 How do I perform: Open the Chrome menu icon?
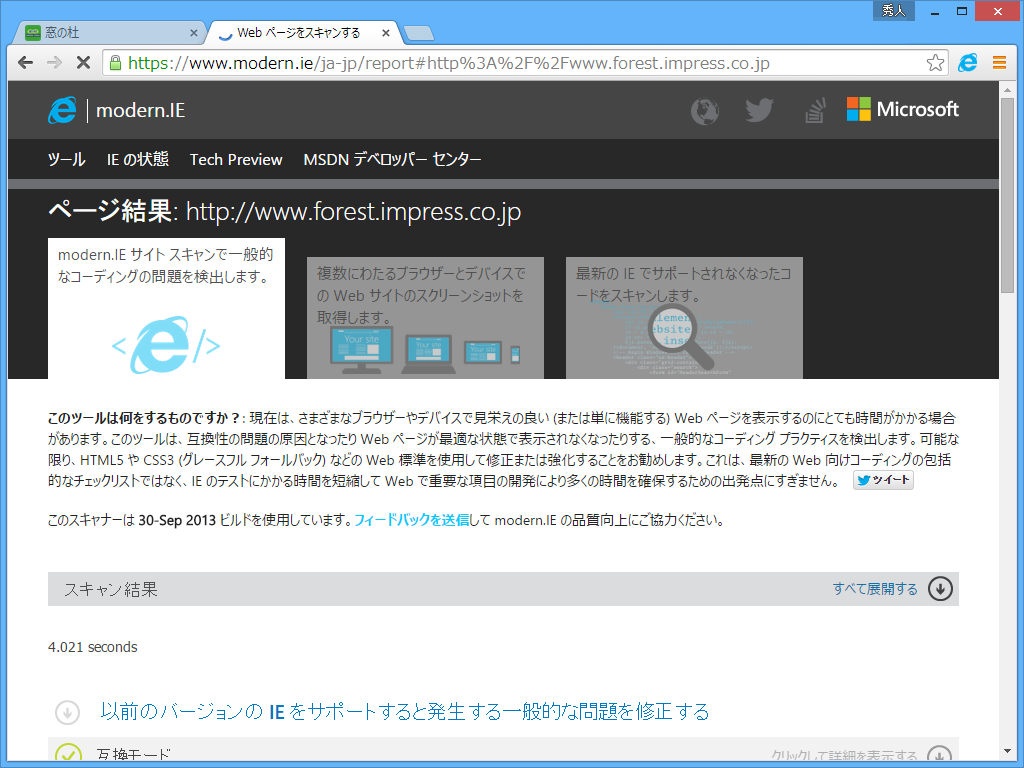[999, 62]
